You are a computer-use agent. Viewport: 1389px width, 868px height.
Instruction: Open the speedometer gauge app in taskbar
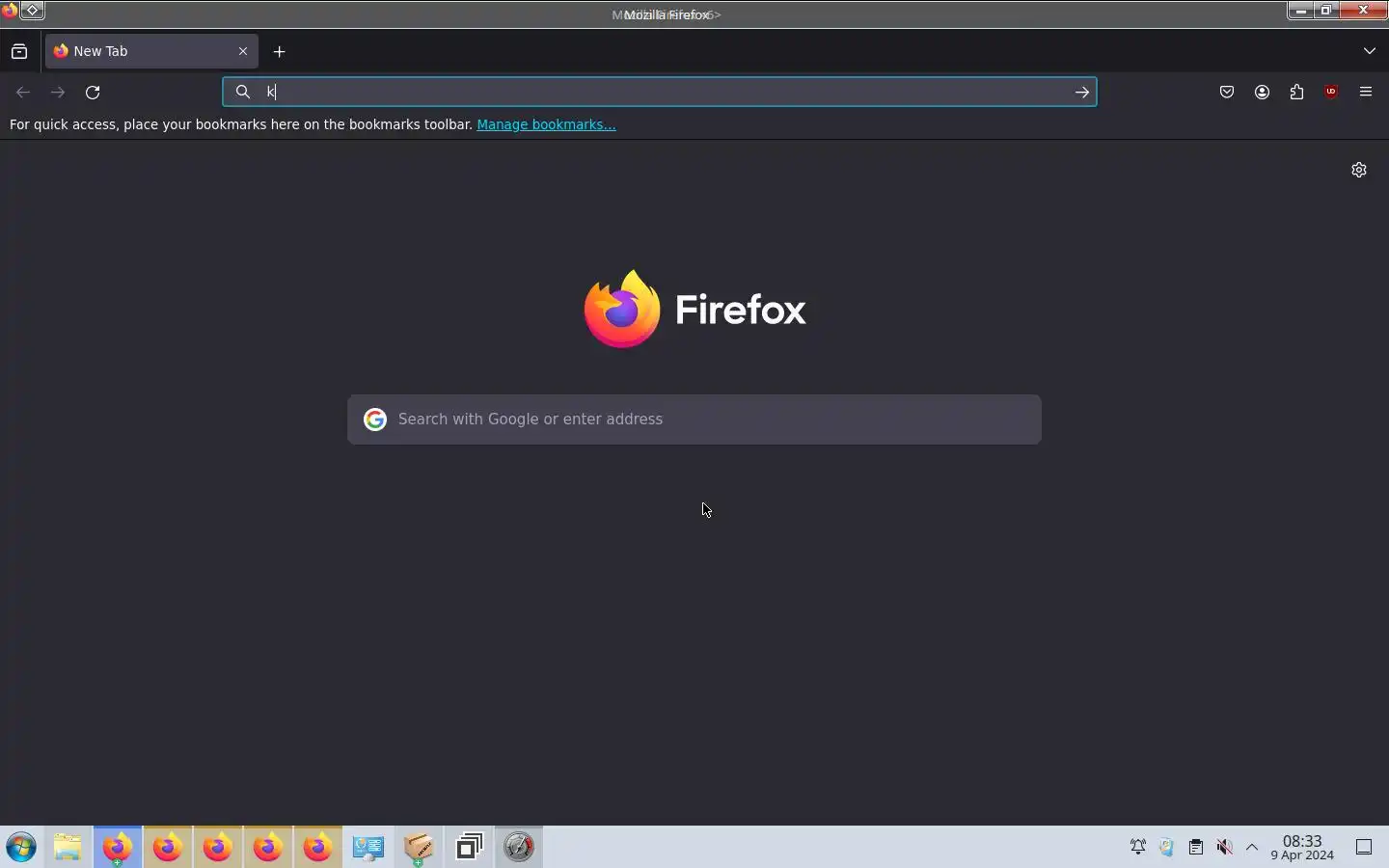coord(520,849)
